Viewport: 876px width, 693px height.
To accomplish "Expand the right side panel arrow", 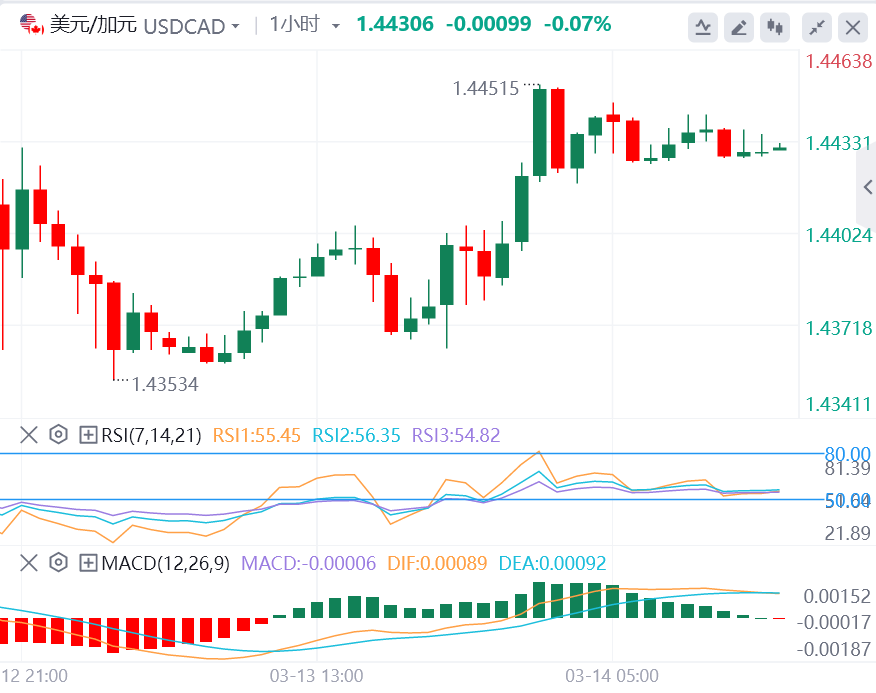I will 867,187.
